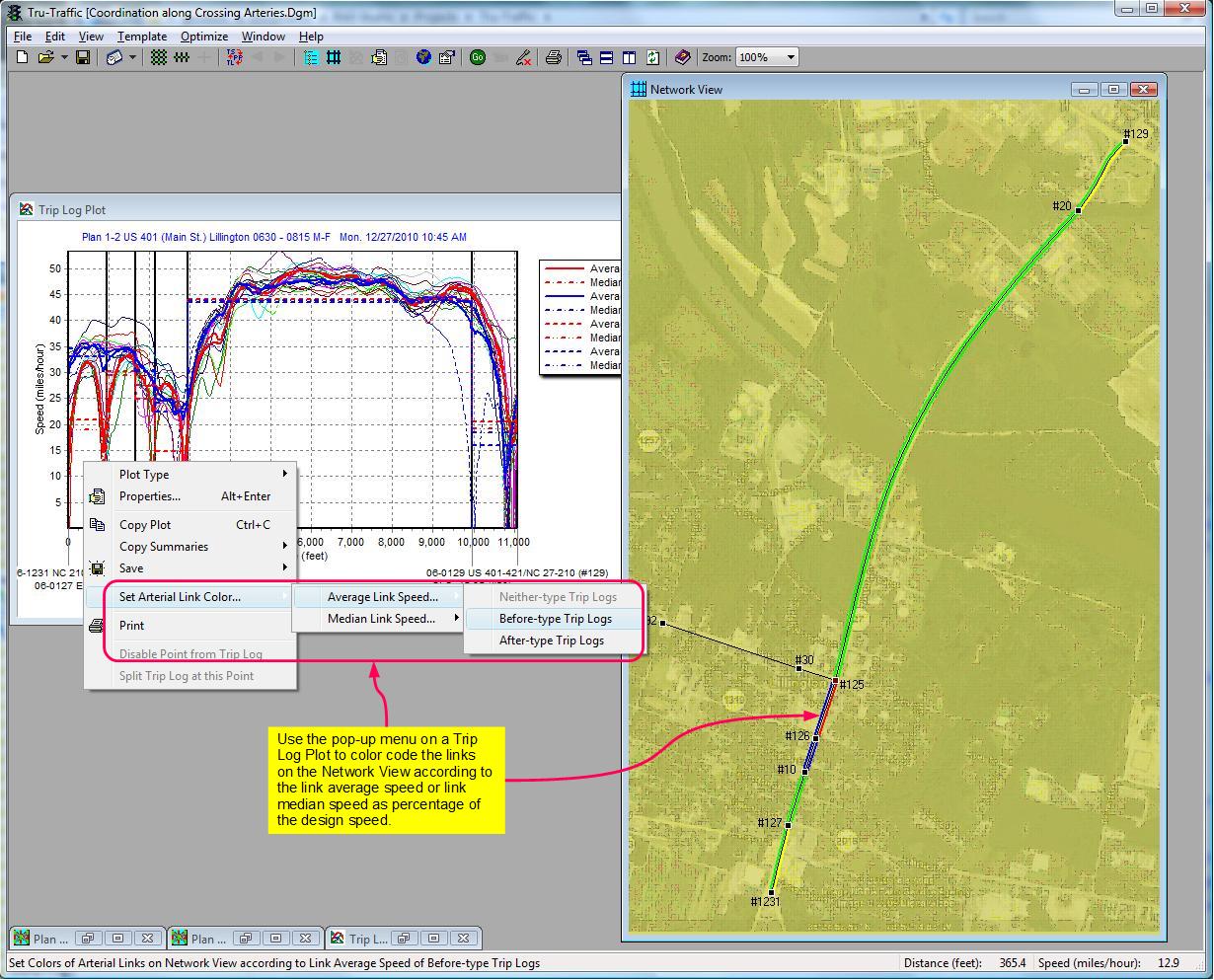This screenshot has width=1214, height=980.
Task: Click the globe map icon in toolbar
Action: [423, 57]
